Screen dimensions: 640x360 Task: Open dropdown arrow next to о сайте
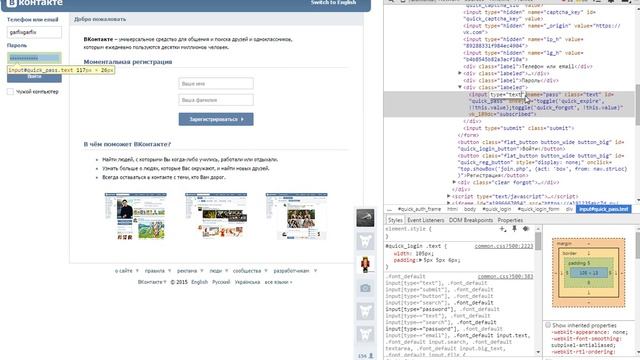(137, 271)
